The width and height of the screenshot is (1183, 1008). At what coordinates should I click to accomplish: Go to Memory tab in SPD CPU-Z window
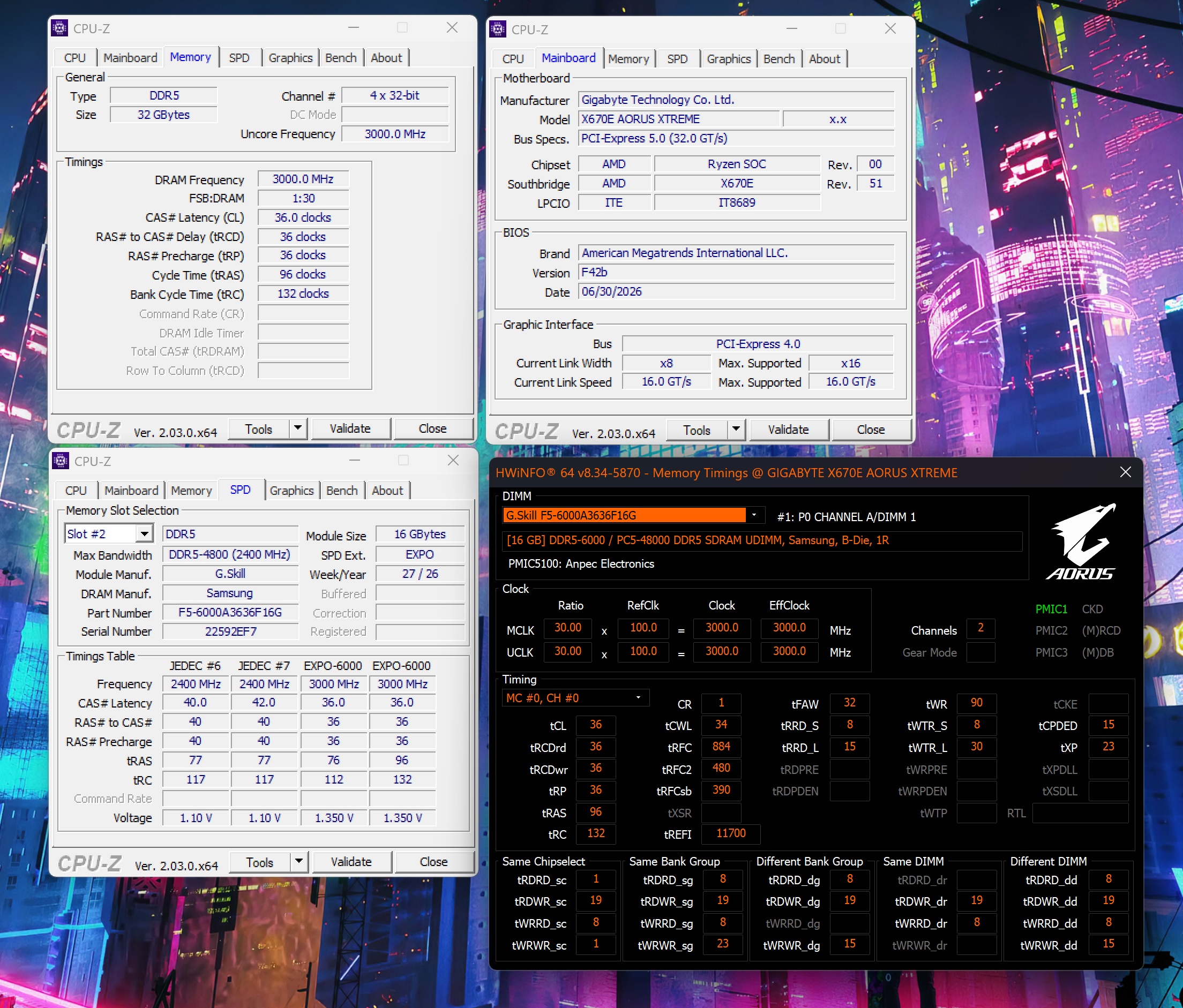click(x=191, y=490)
